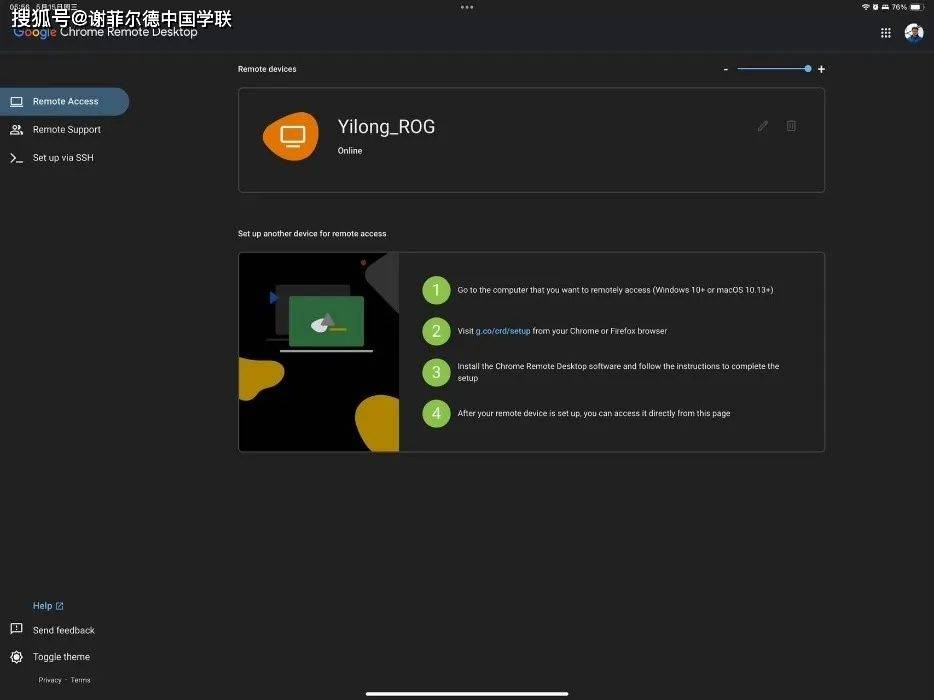934x700 pixels.
Task: Click the green step 1 circle
Action: [436, 290]
